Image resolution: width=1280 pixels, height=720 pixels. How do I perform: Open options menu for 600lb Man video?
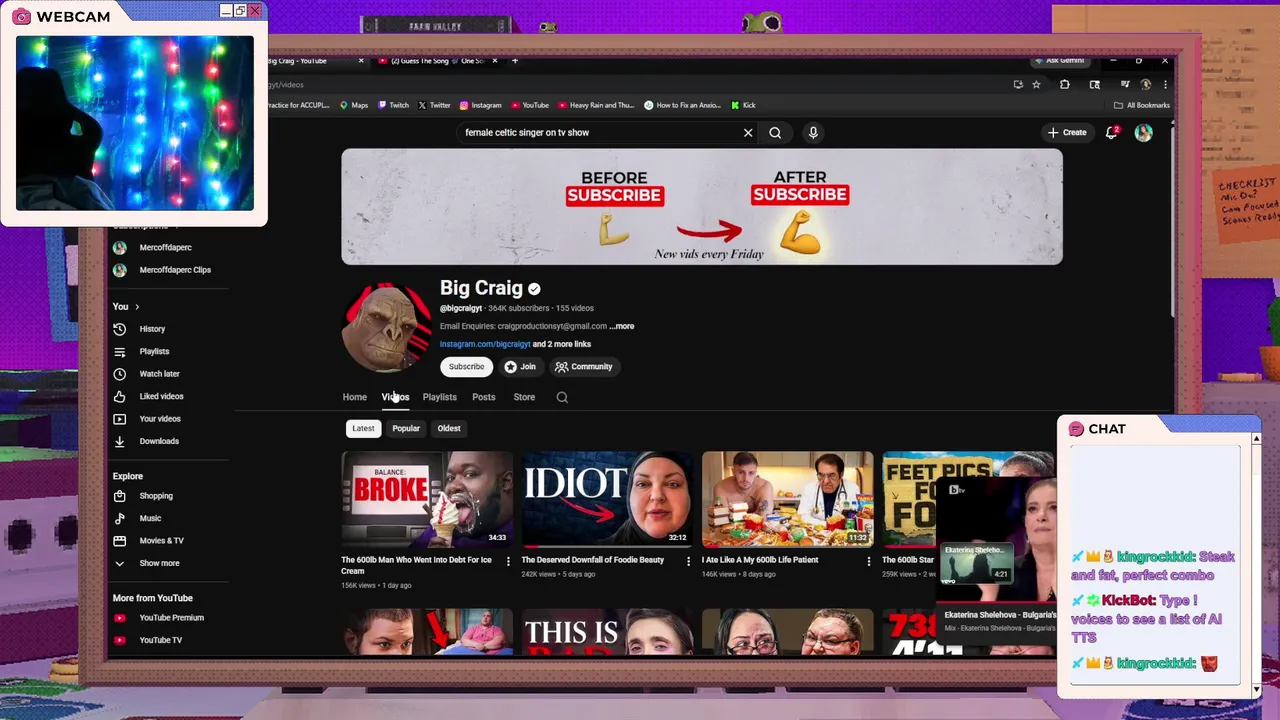pos(507,561)
